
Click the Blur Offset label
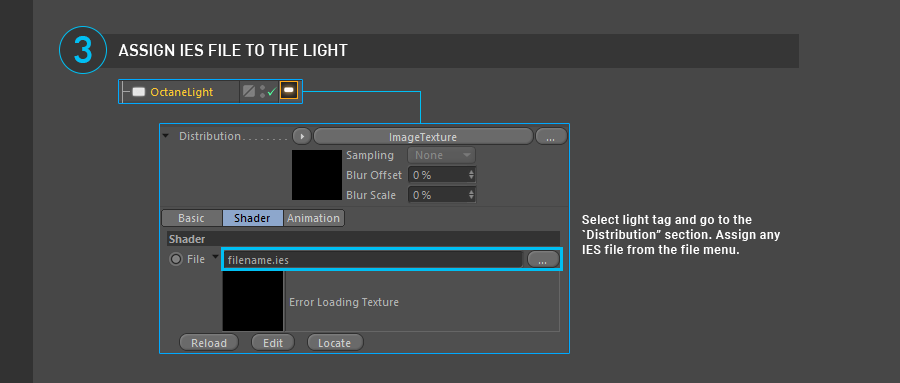point(374,175)
